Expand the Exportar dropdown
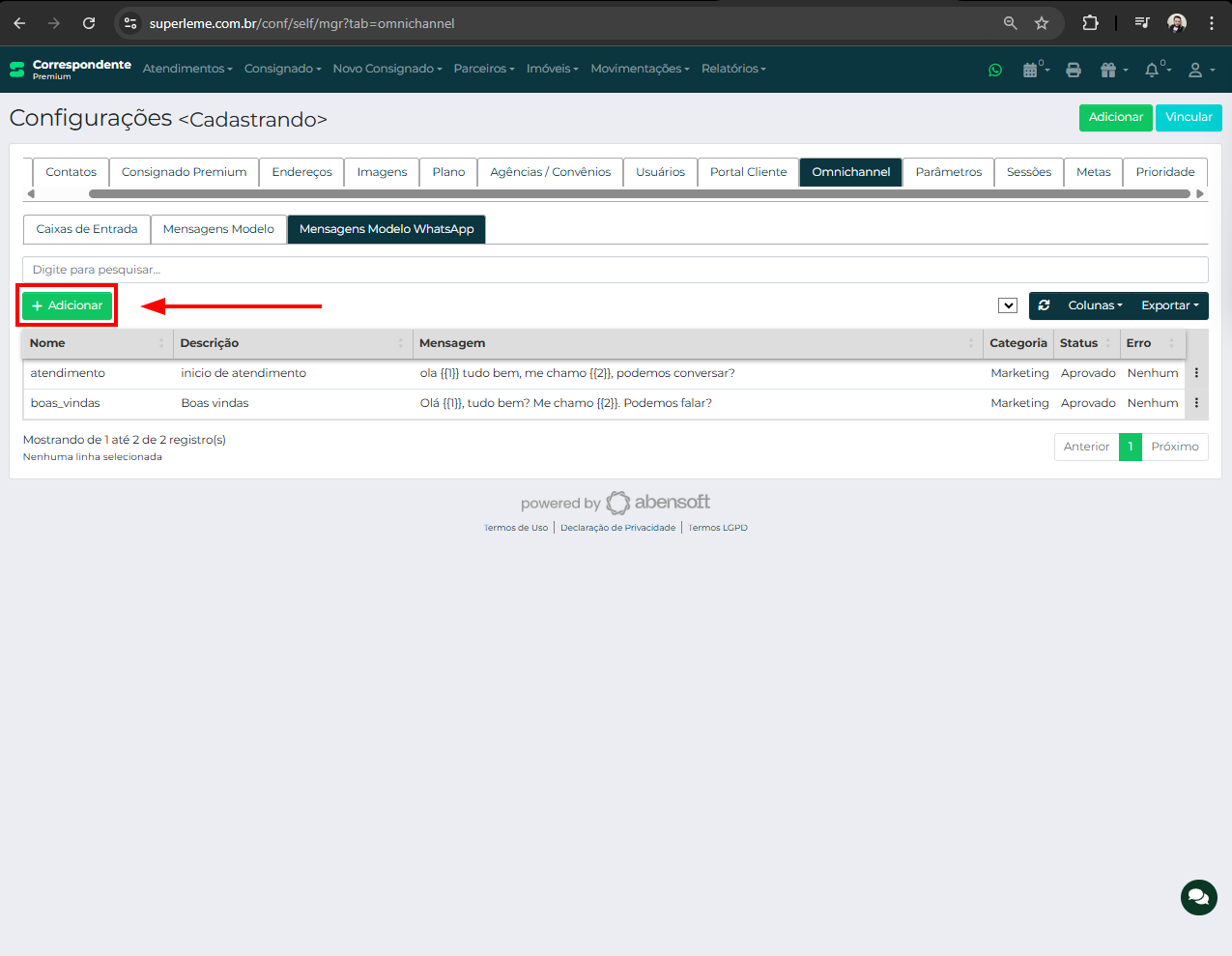The image size is (1232, 956). pyautogui.click(x=1169, y=305)
